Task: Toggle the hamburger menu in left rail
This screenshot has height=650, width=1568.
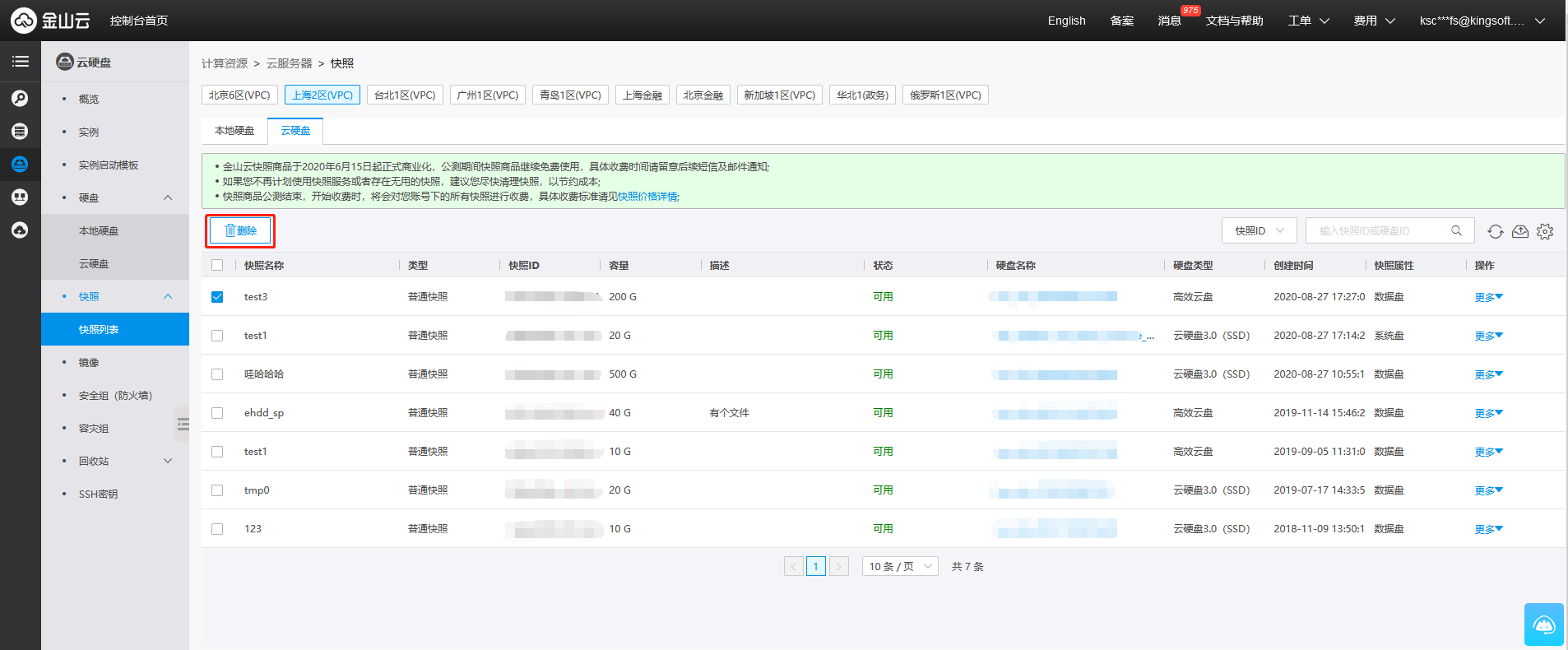Action: pyautogui.click(x=20, y=62)
